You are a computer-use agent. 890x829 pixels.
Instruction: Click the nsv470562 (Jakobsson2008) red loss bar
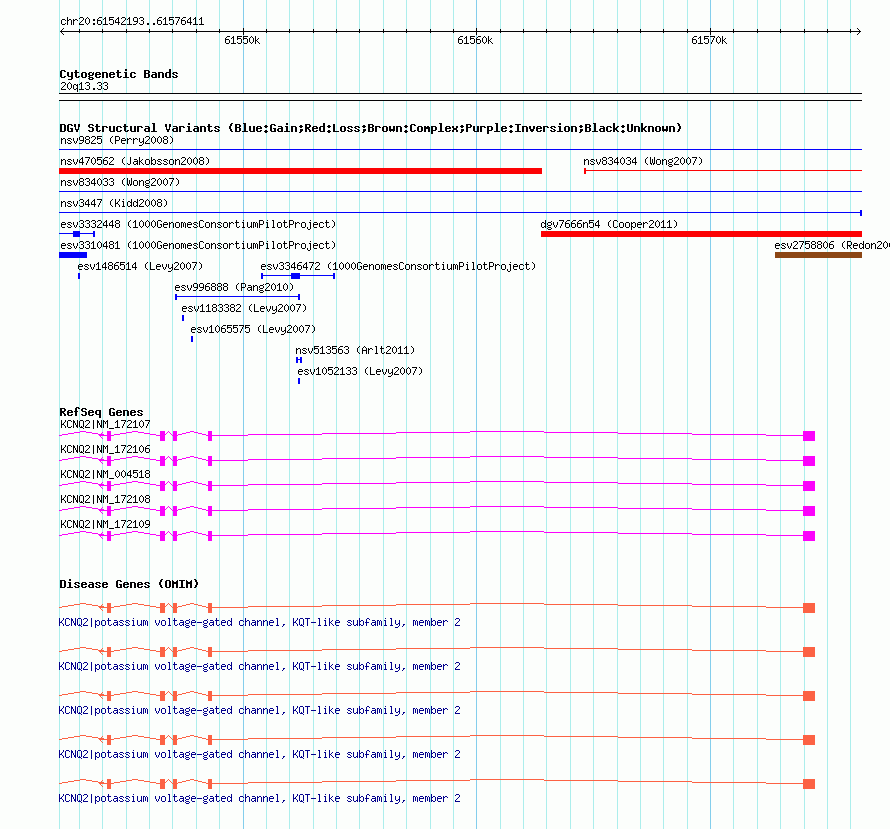[x=300, y=171]
